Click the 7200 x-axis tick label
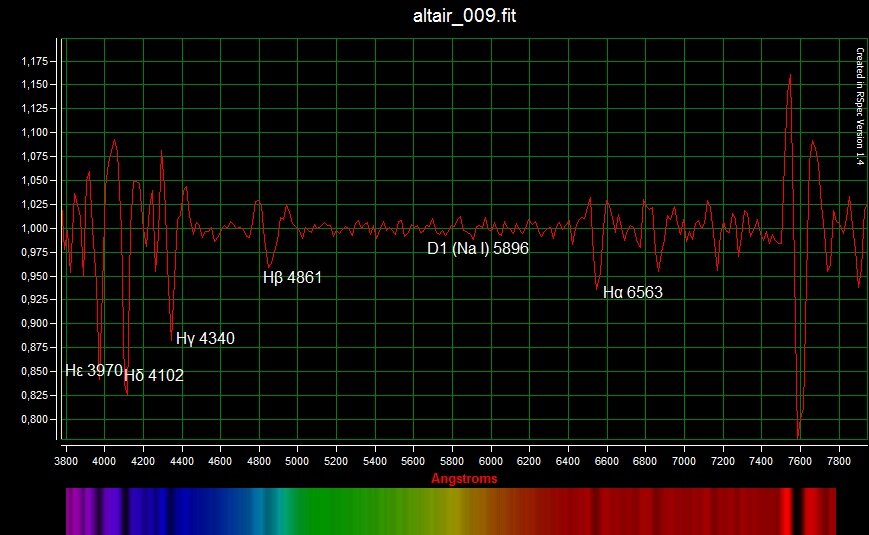The width and height of the screenshot is (869, 535). click(722, 461)
